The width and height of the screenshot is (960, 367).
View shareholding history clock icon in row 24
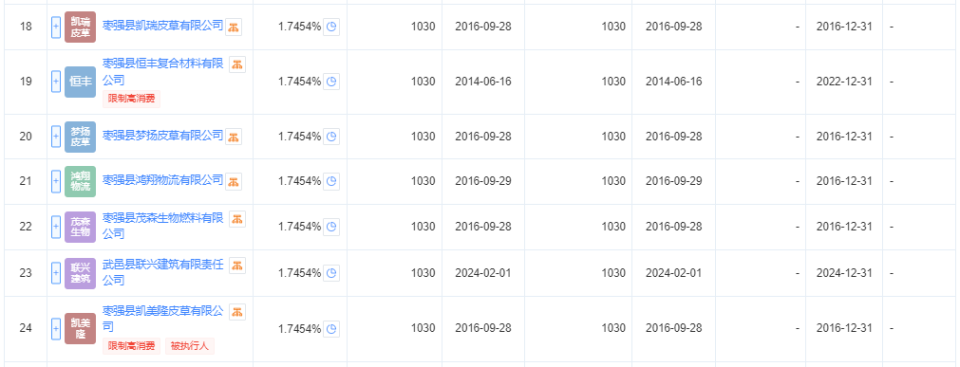(331, 328)
